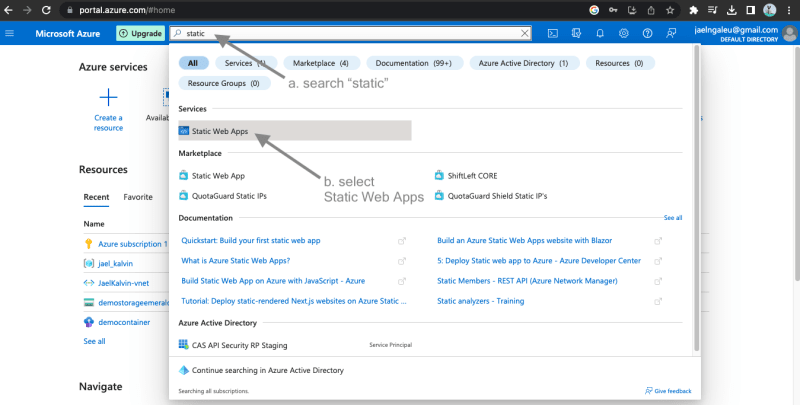
Task: Filter results by Resources (0)
Action: [619, 63]
